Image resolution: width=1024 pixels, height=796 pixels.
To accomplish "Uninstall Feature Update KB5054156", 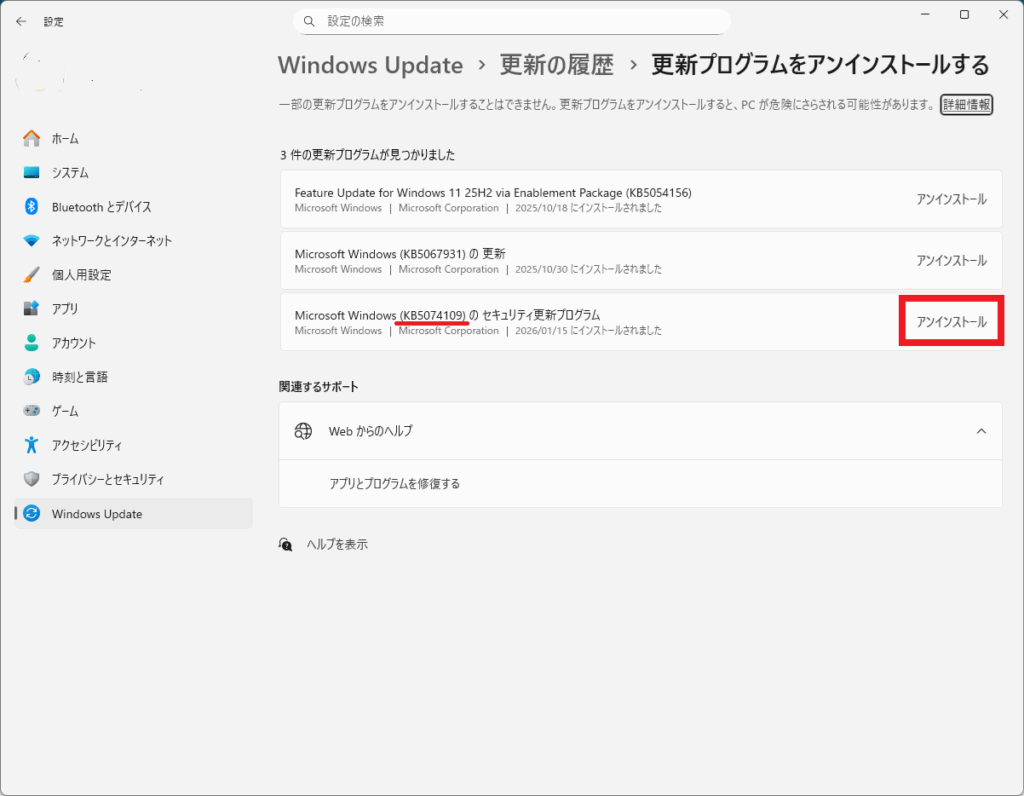I will 951,199.
